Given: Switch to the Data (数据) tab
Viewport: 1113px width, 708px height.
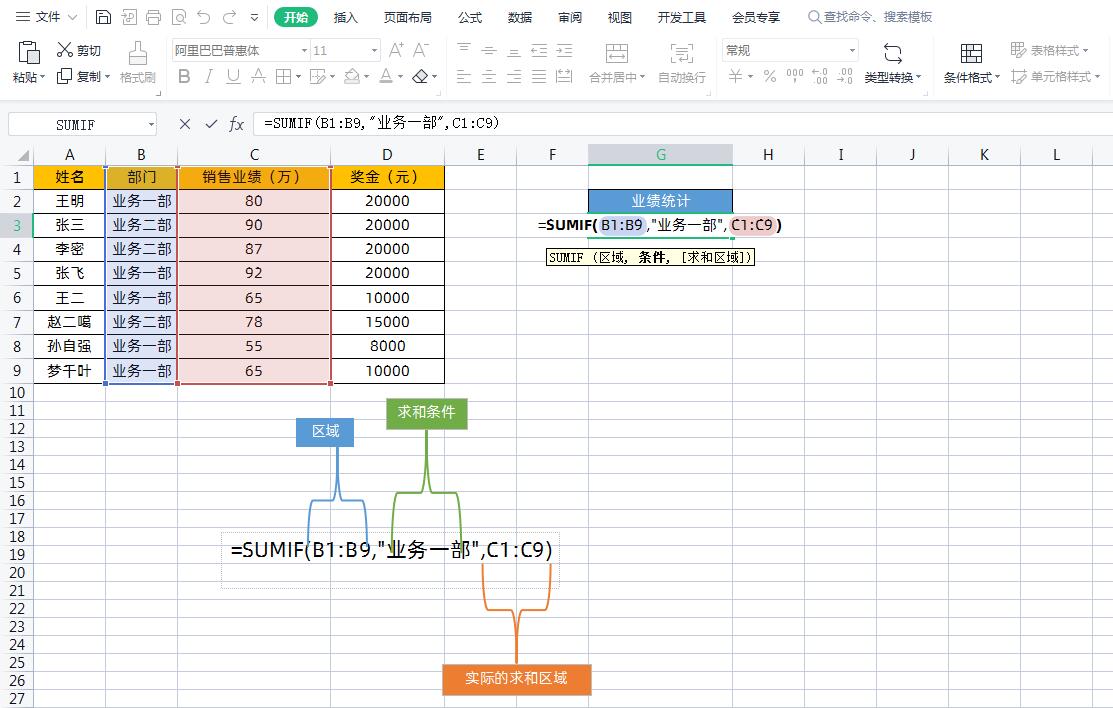Looking at the screenshot, I should (520, 17).
